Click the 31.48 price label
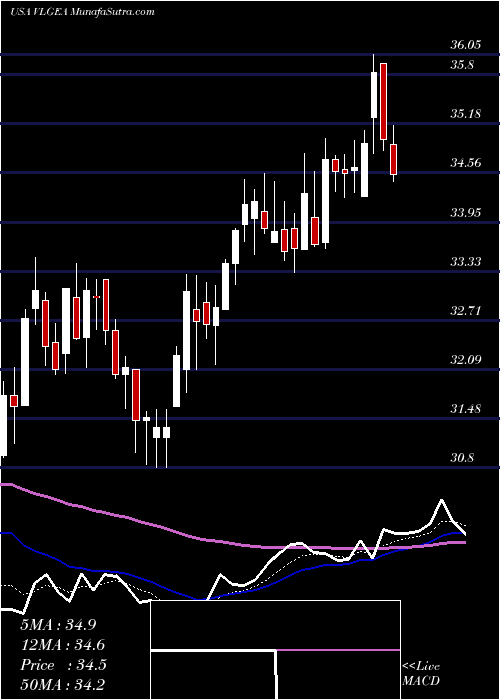The image size is (500, 700). [465, 408]
